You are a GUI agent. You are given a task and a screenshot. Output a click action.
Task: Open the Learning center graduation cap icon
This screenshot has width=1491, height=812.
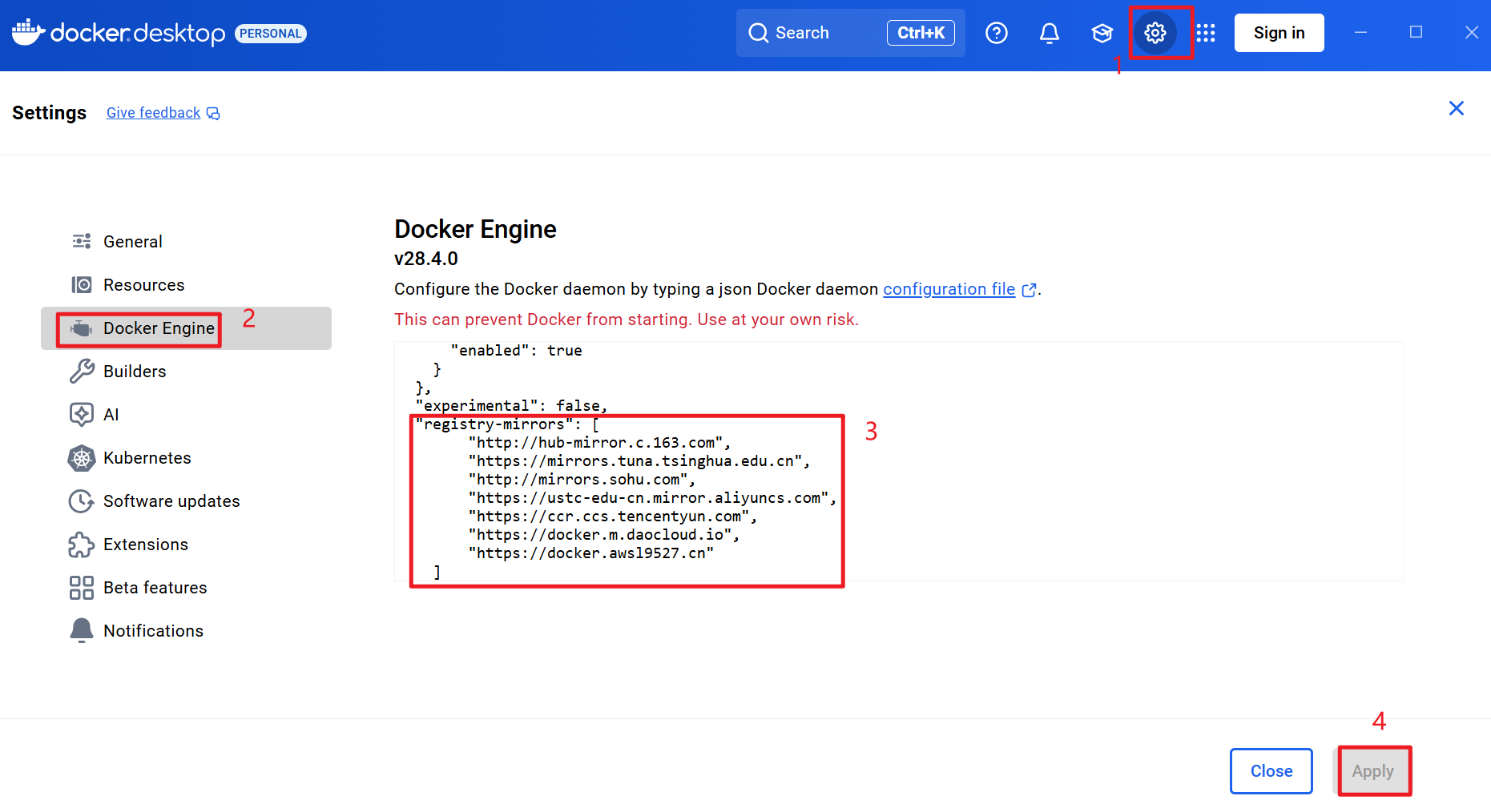(1102, 33)
